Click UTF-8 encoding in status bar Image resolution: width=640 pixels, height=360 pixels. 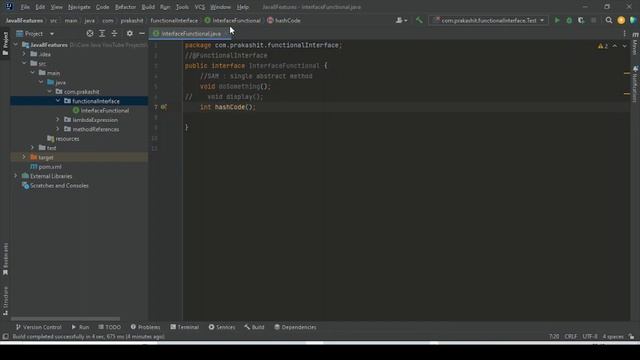[589, 336]
